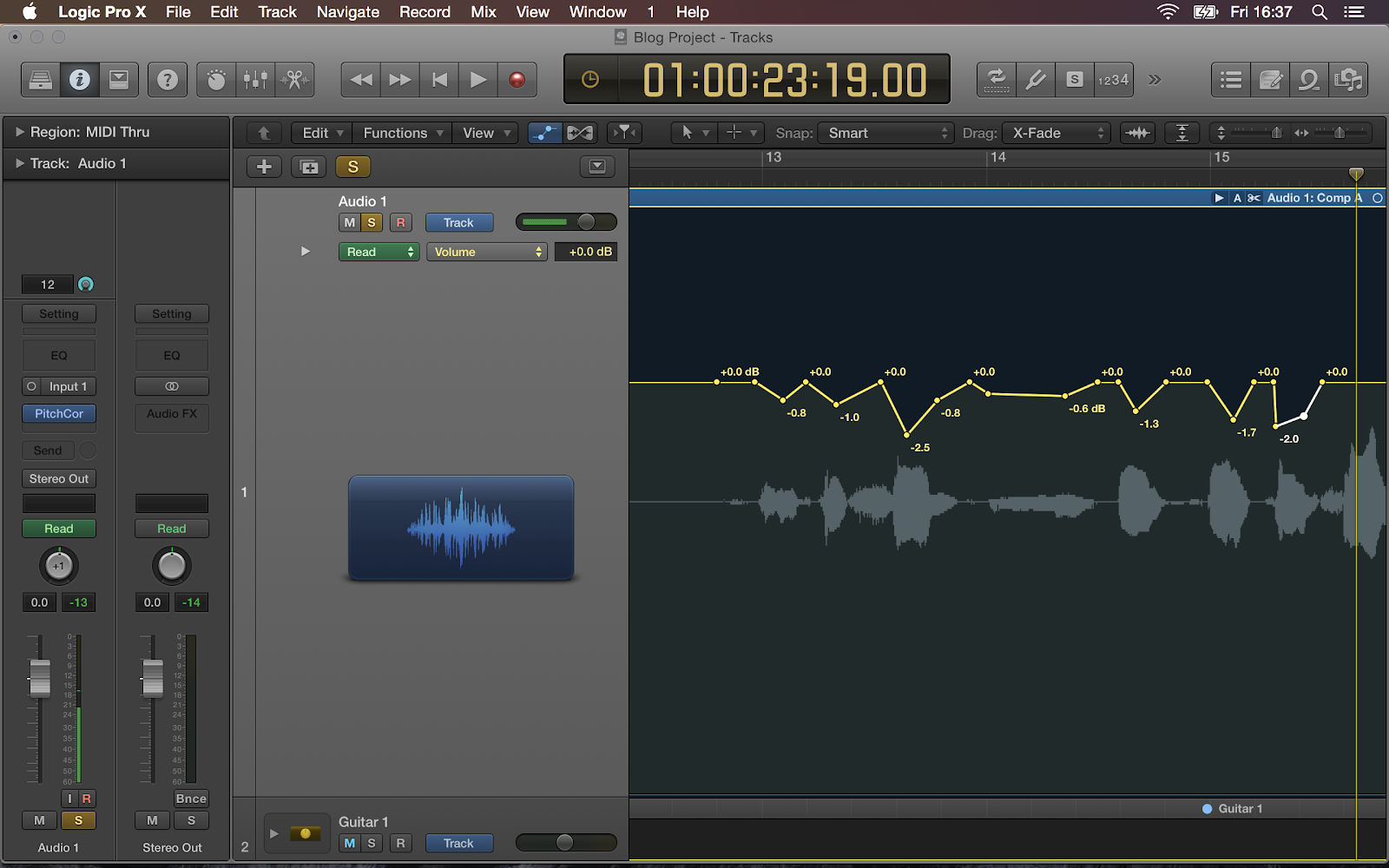Expand control bar overflow chevrons

pos(1155,80)
